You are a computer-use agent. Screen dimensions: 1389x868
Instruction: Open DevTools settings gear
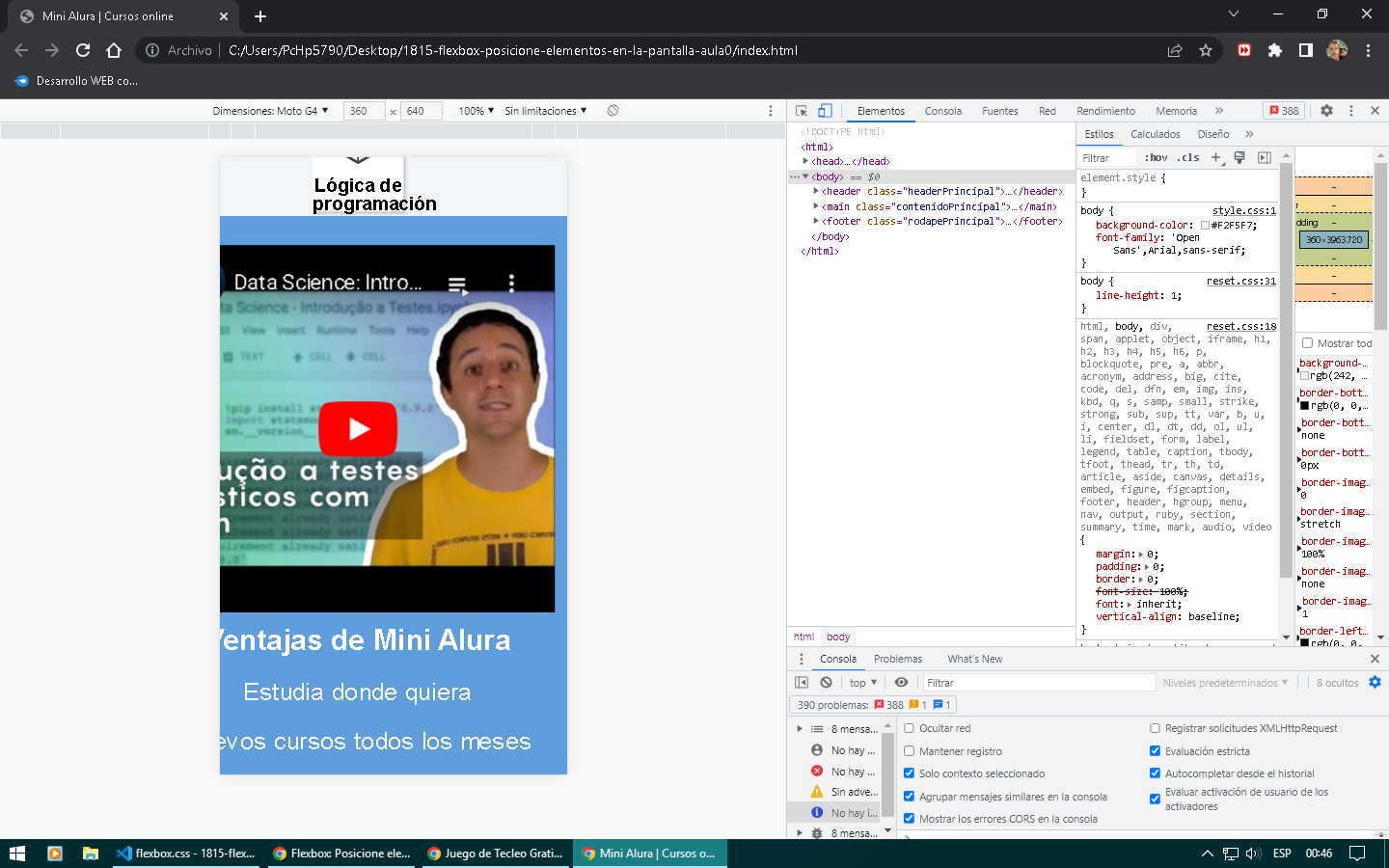point(1326,111)
